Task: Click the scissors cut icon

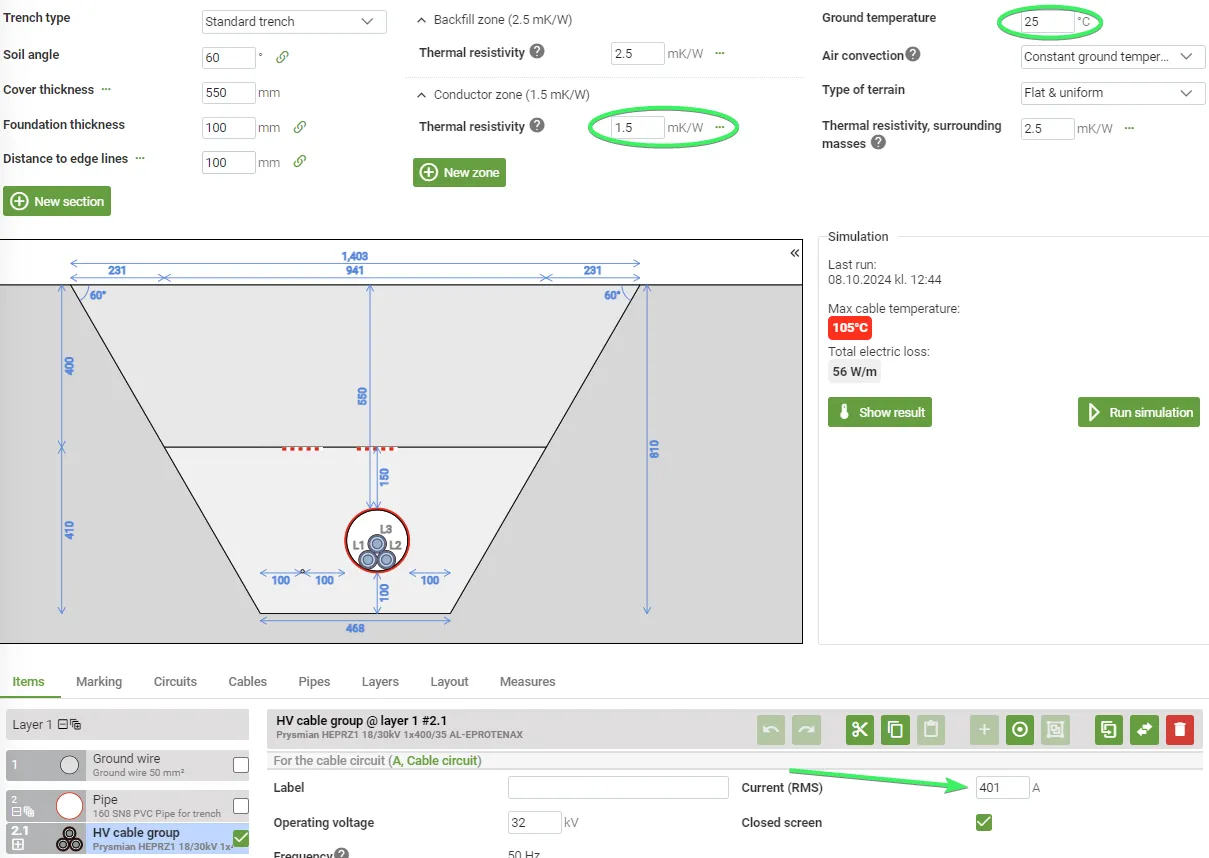Action: pyautogui.click(x=859, y=730)
